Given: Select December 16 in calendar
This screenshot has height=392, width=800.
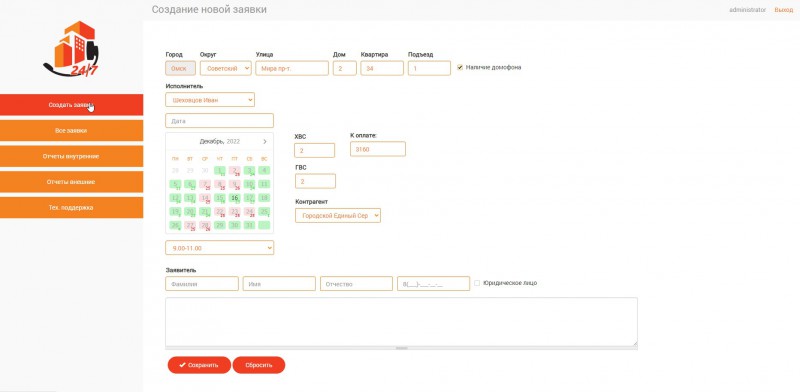Looking at the screenshot, I should coord(235,198).
